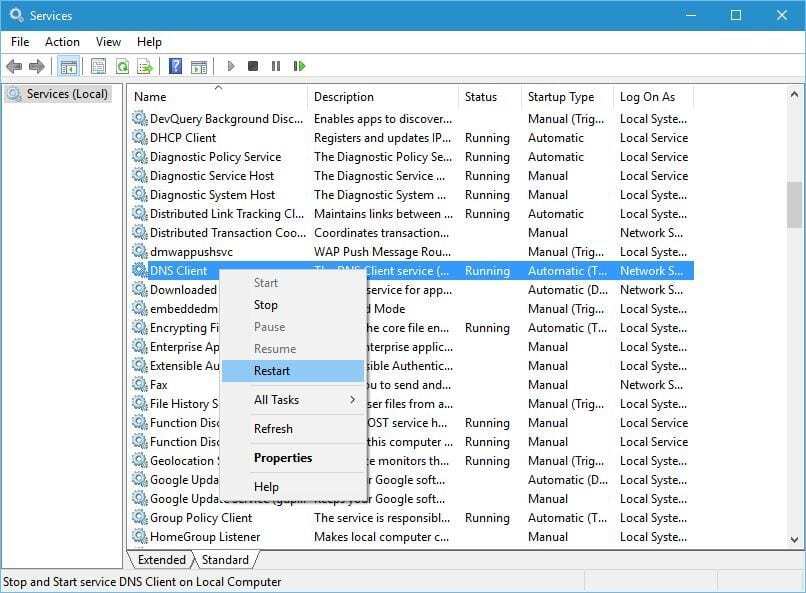806x593 pixels.
Task: Expand the All Tasks submenu
Action: (293, 400)
